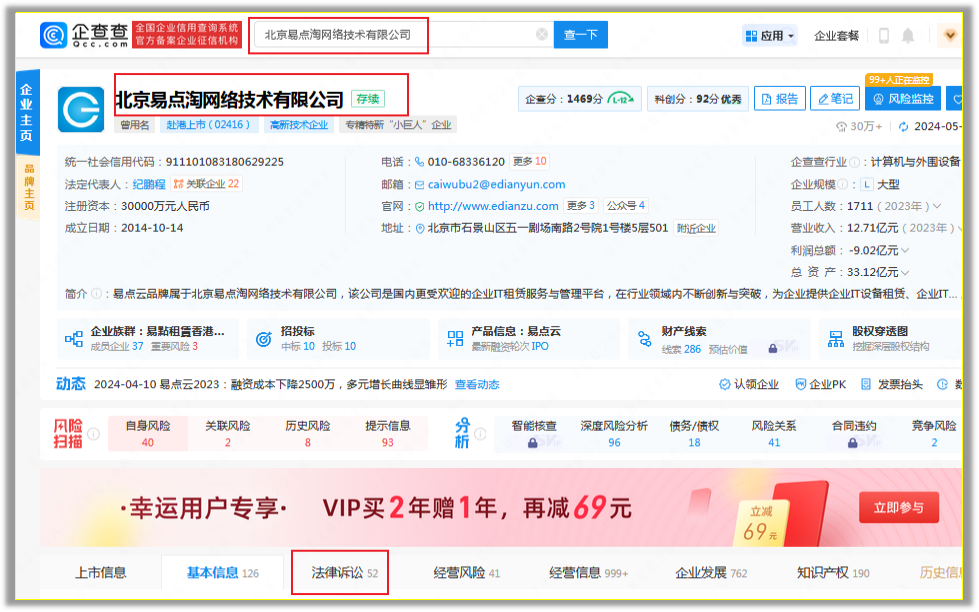Expand 员工人数 year dropdown
The image size is (979, 612).
point(937,206)
